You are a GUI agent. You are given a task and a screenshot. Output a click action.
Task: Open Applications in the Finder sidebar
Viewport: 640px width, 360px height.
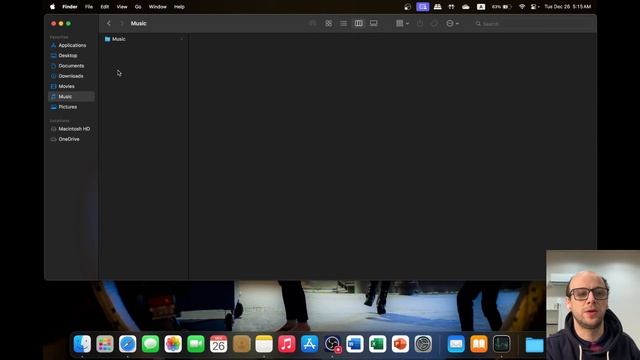(72, 45)
